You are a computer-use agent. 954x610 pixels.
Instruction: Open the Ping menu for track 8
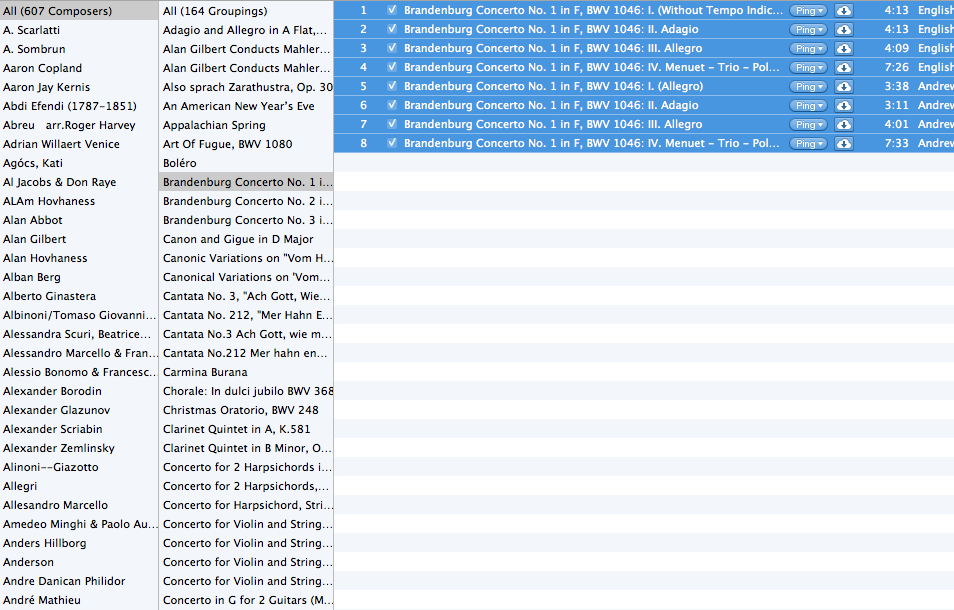coord(808,144)
